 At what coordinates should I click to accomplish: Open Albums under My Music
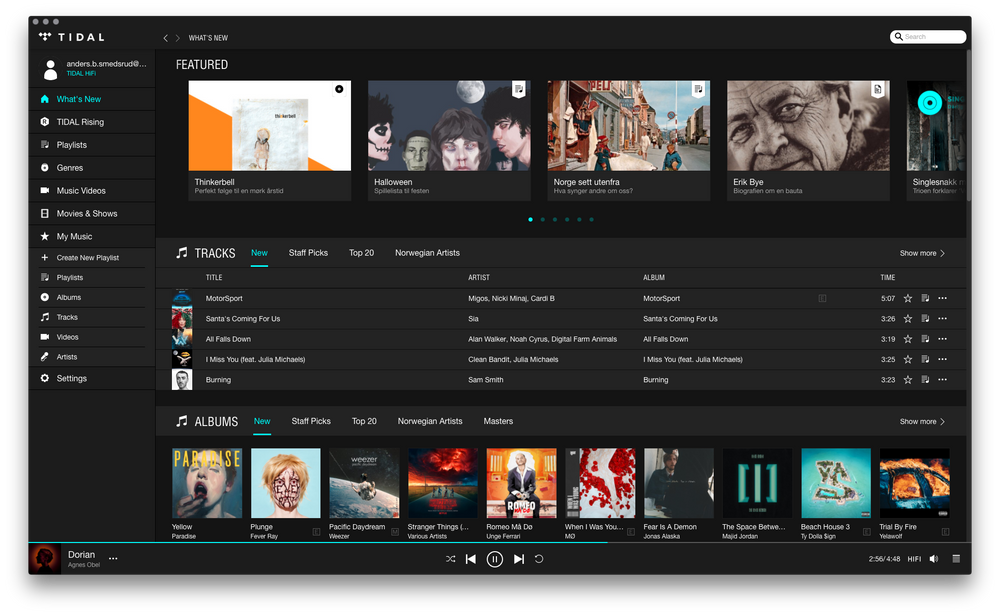pyautogui.click(x=68, y=297)
